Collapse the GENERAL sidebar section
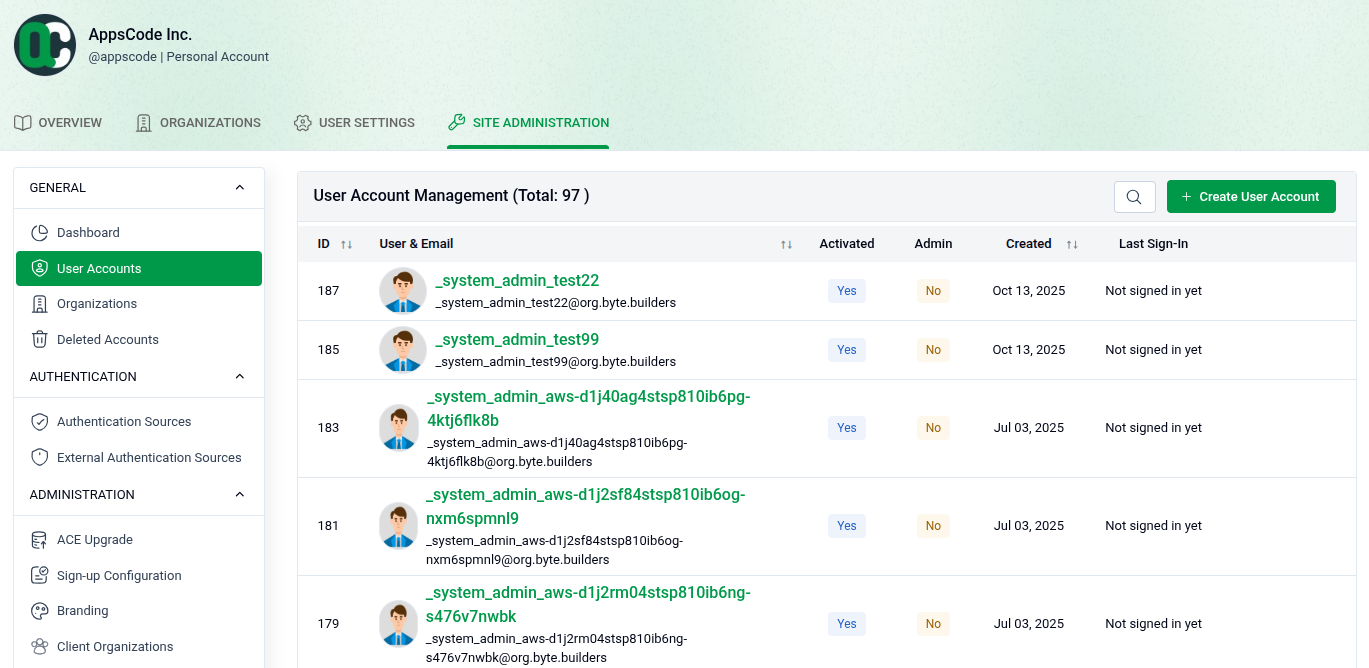Image resolution: width=1369 pixels, height=668 pixels. pos(239,187)
